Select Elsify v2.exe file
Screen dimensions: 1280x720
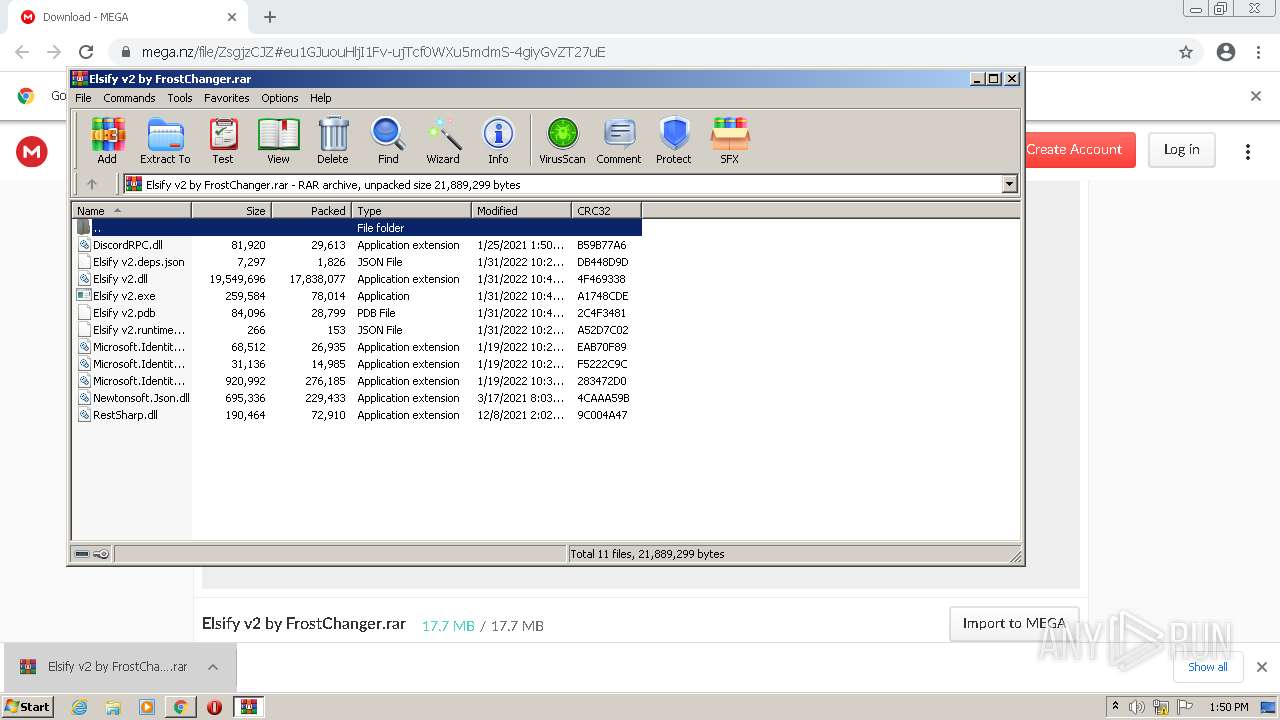pyautogui.click(x=357, y=296)
